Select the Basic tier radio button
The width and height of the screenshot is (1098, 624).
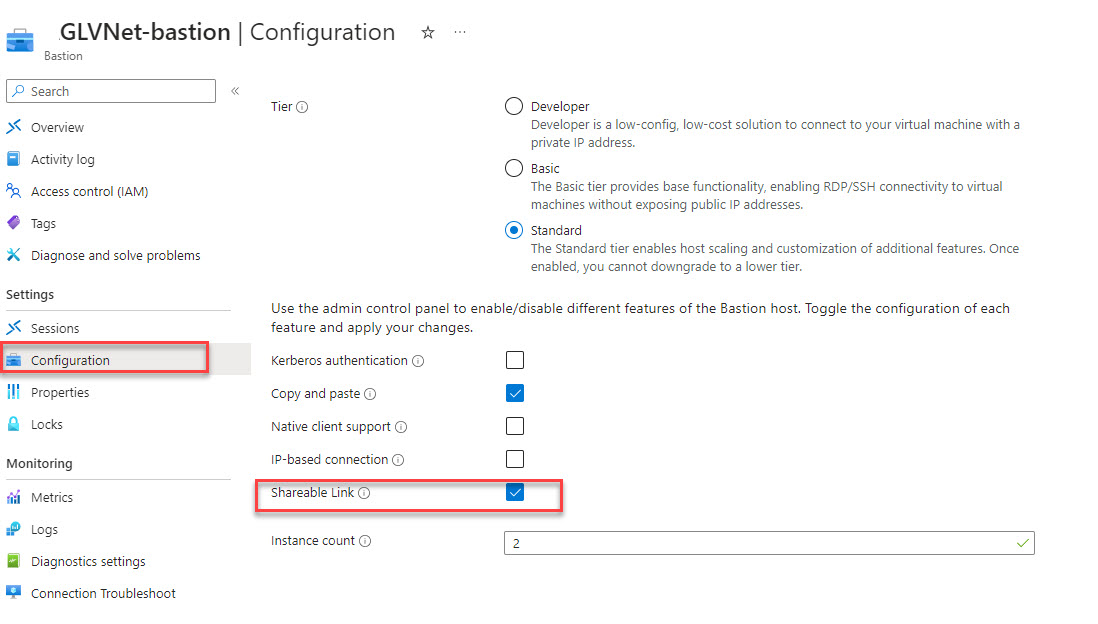(x=514, y=169)
